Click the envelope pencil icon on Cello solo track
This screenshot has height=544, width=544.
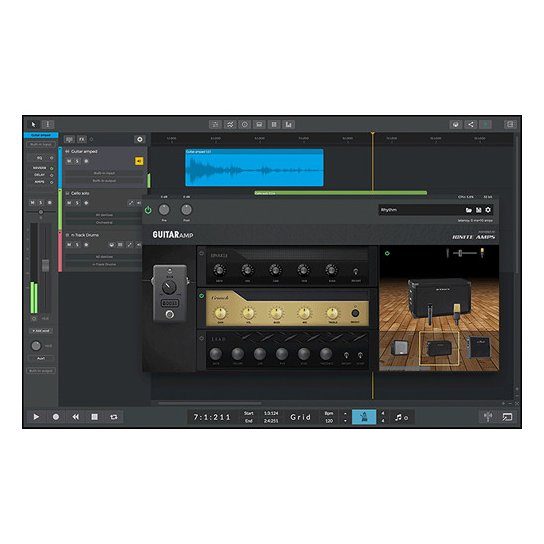(130, 203)
